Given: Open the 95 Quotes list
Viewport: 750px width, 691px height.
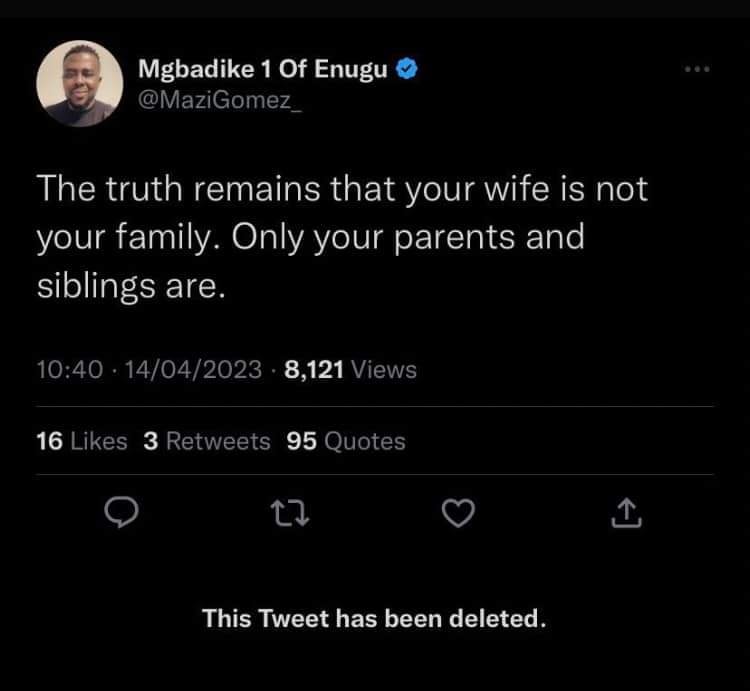Looking at the screenshot, I should coord(346,441).
